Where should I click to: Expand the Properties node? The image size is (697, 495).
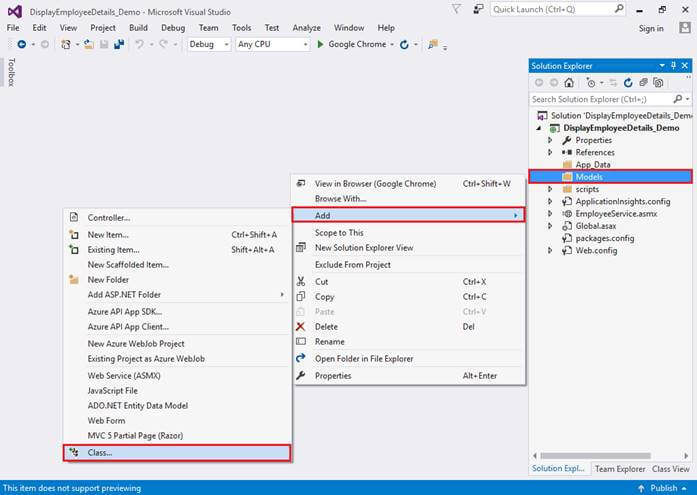click(x=550, y=140)
